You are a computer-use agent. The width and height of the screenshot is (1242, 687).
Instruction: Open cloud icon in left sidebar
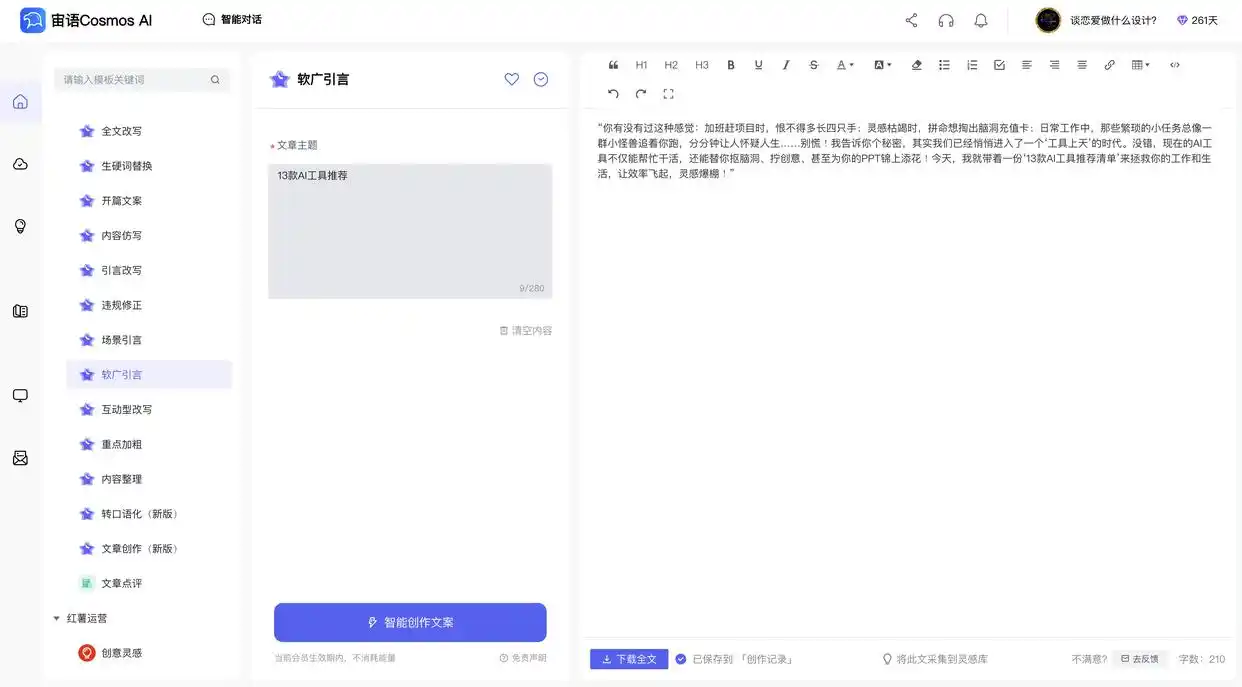pos(20,164)
